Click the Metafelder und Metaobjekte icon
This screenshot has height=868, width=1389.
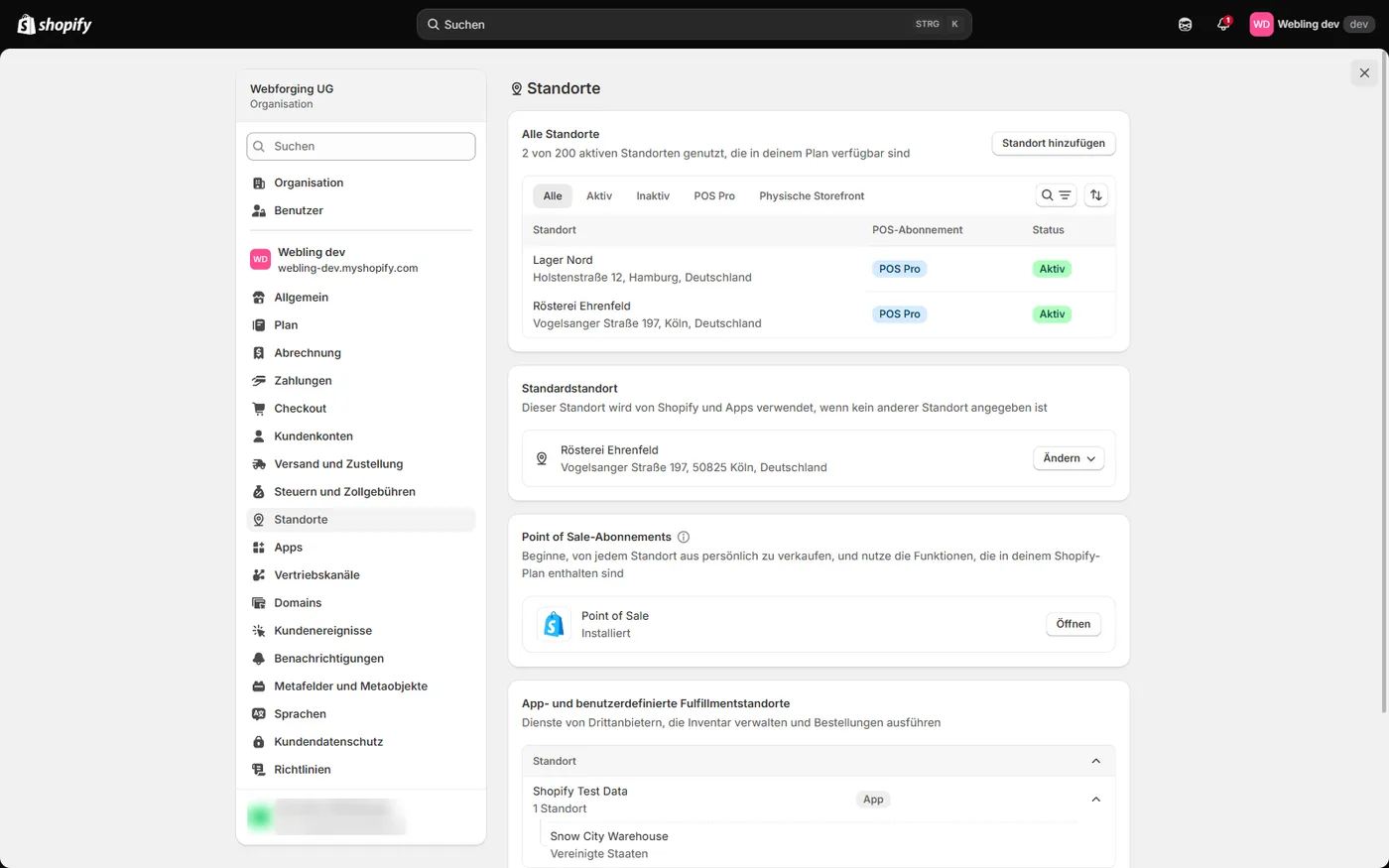point(259,686)
